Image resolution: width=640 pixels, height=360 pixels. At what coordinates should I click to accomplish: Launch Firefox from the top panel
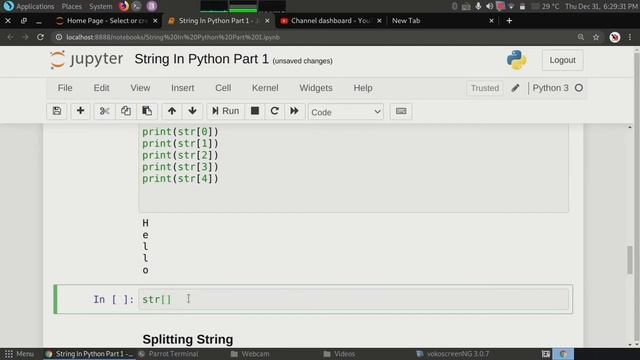click(x=124, y=6)
